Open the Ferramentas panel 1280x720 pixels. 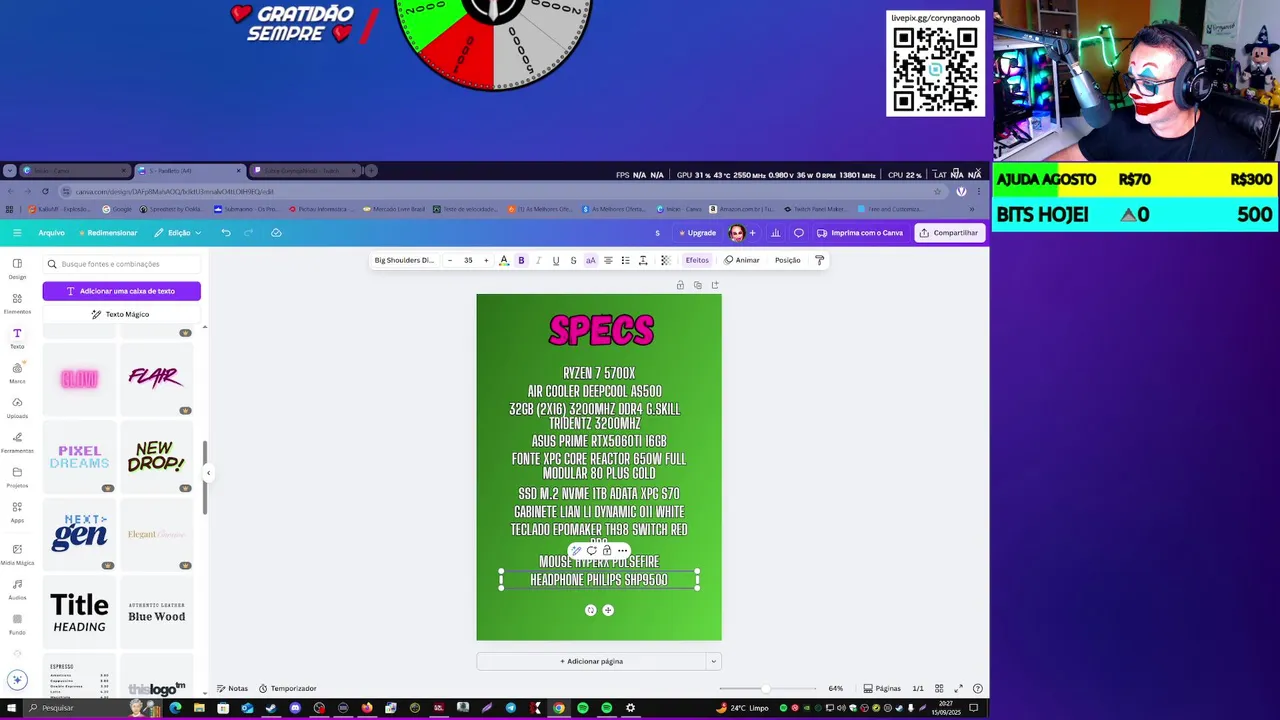tap(17, 442)
